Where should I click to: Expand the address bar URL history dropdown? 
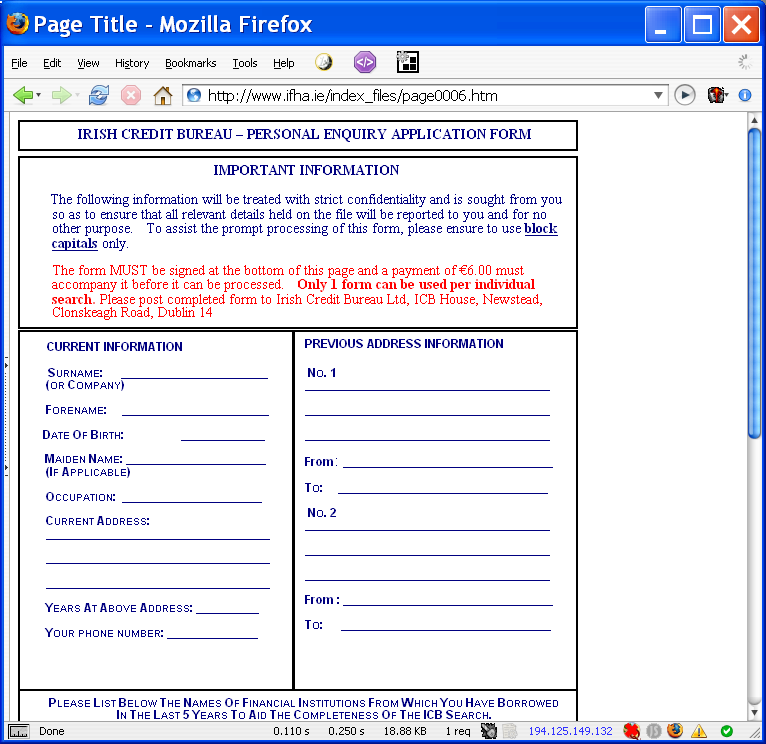click(658, 95)
